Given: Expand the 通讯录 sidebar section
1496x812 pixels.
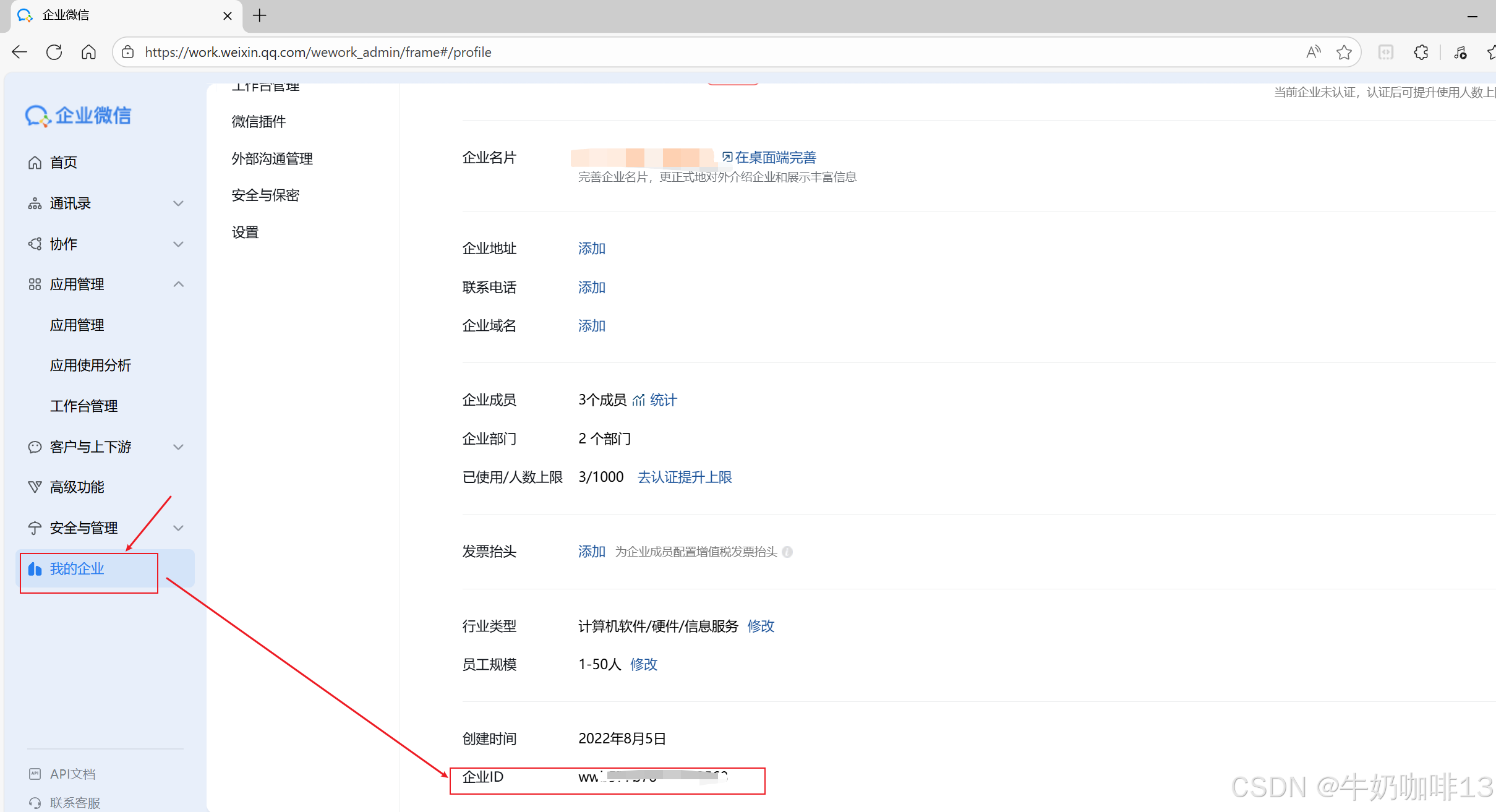Looking at the screenshot, I should [x=178, y=203].
